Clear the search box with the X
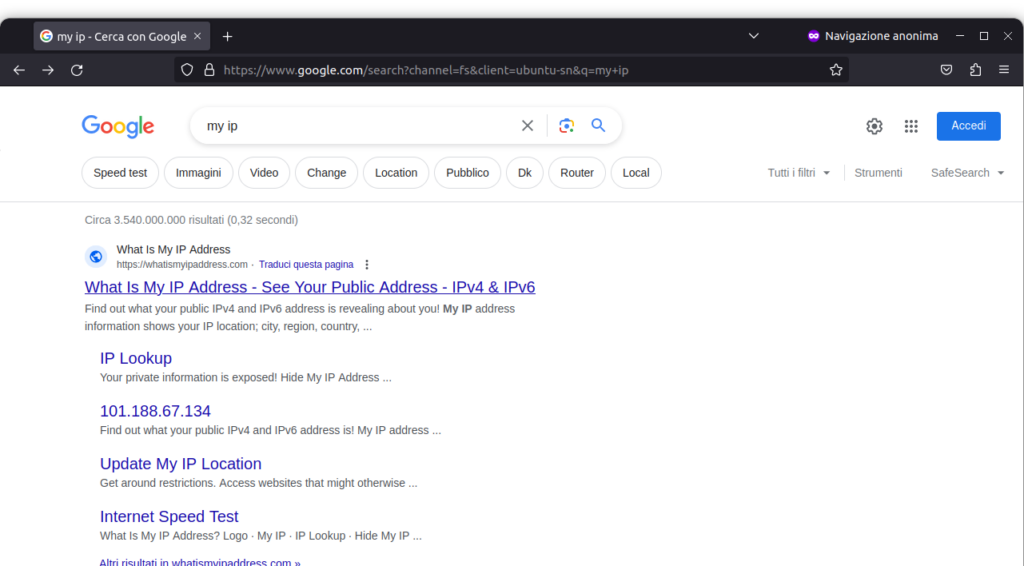1024x566 pixels. [527, 125]
